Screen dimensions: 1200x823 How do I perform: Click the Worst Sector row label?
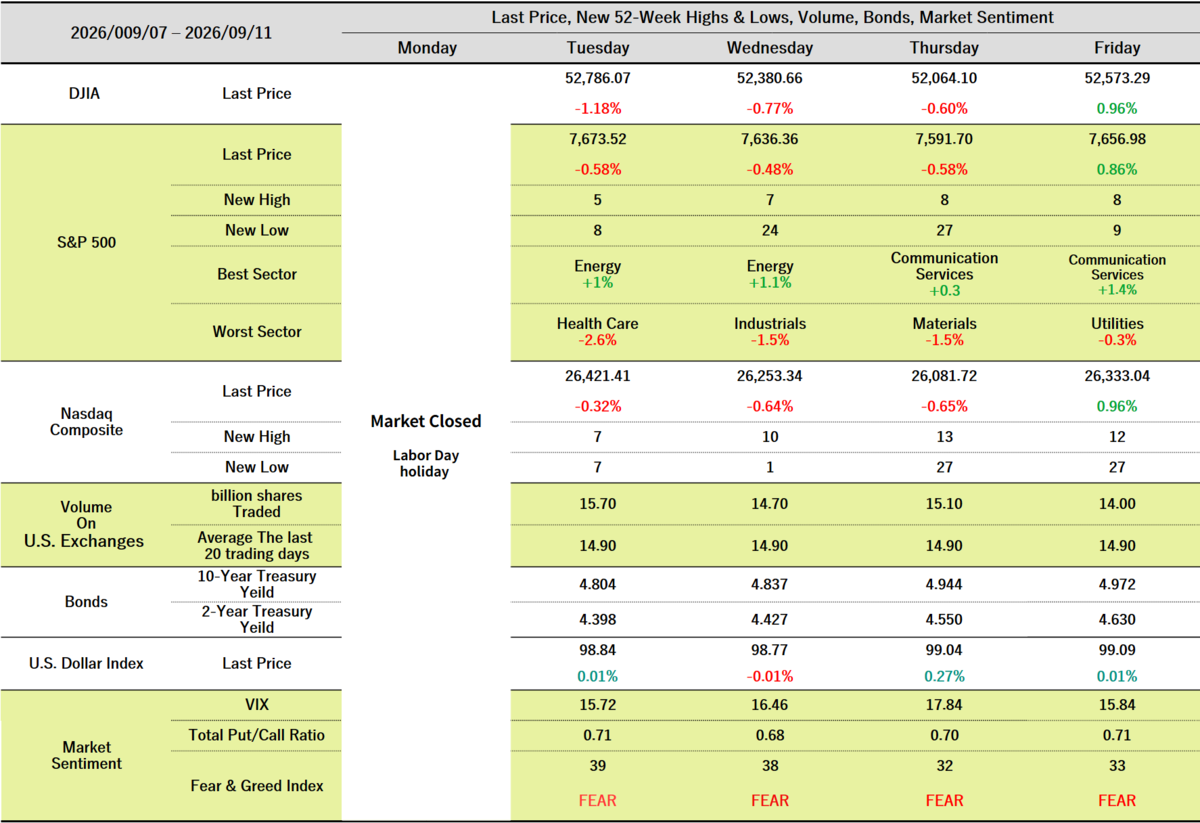(257, 331)
